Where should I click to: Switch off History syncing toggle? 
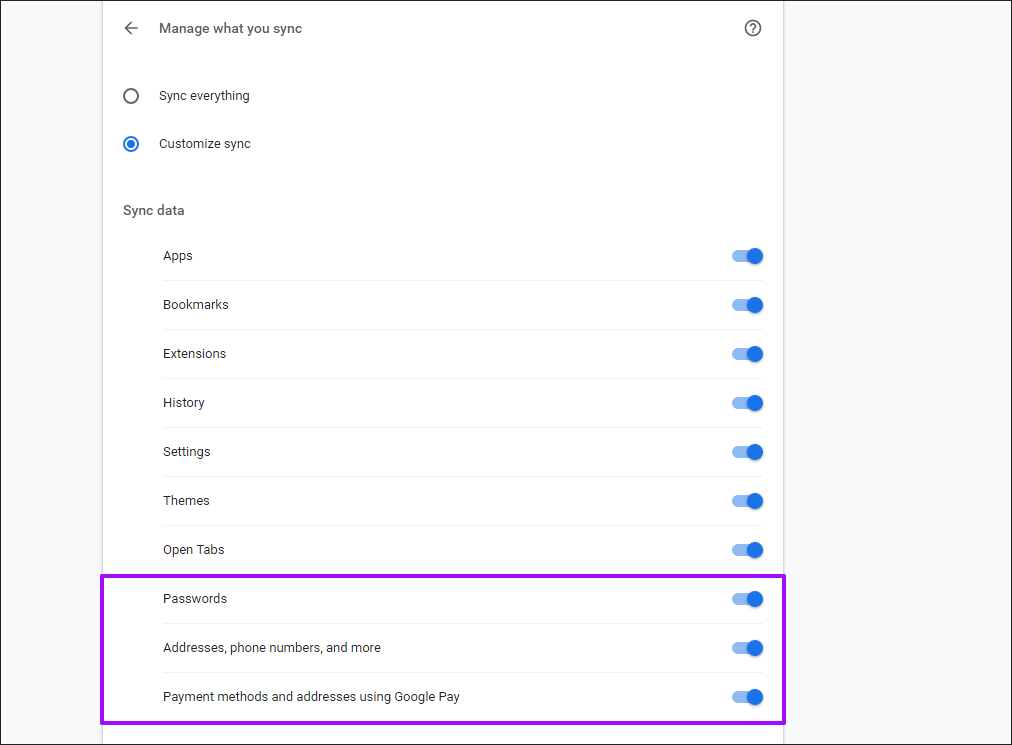(x=747, y=403)
